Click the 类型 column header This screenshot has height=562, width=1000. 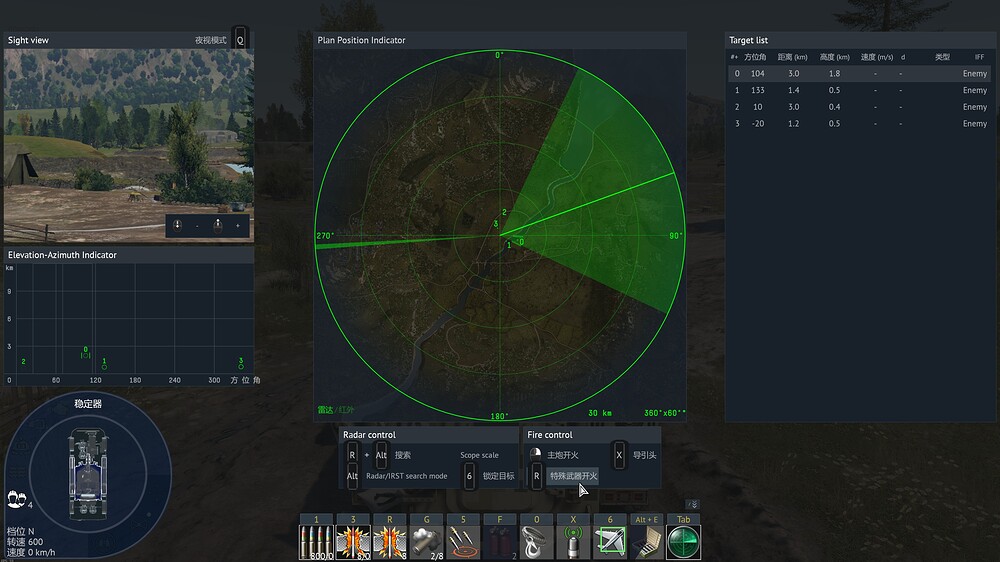click(942, 57)
